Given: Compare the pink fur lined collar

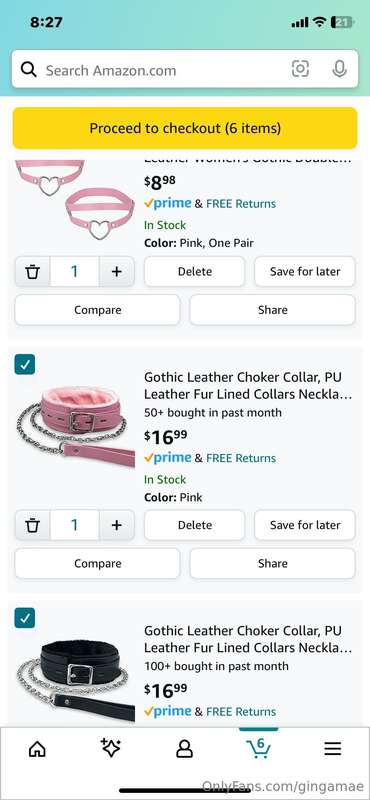Looking at the screenshot, I should click(97, 563).
